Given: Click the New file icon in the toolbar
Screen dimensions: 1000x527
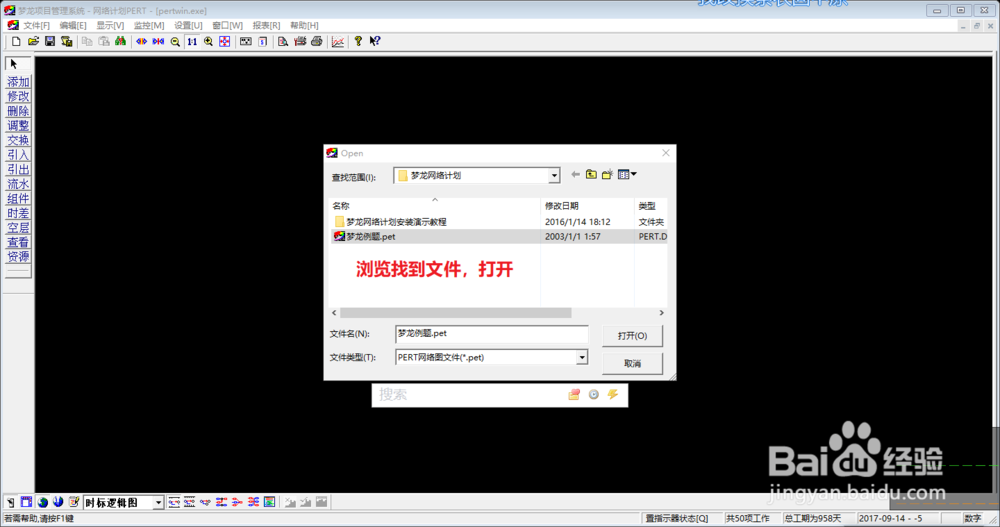Looking at the screenshot, I should coord(16,41).
